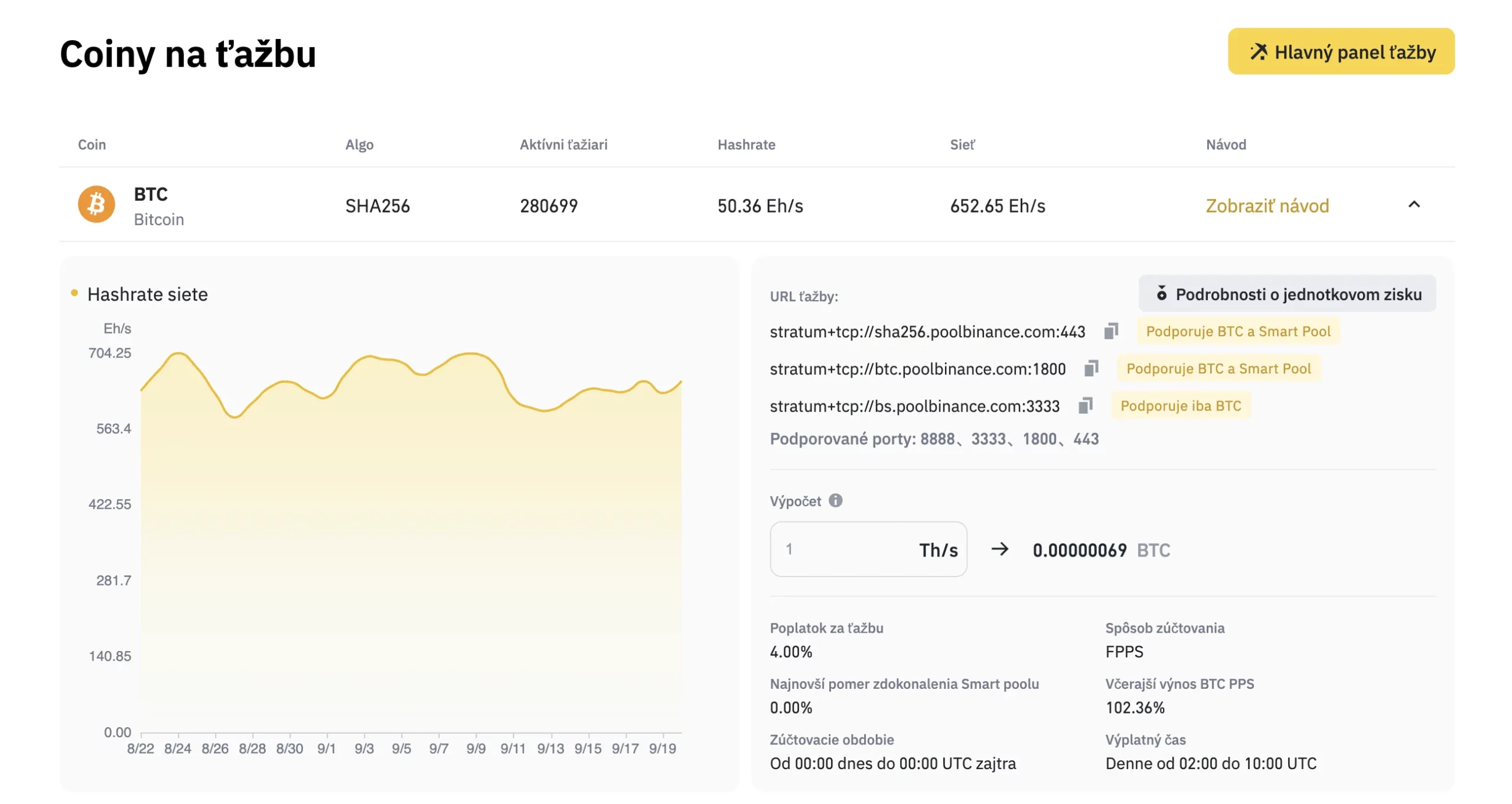Click Podporuje BTC a Smart Pool tag beside port 1800

coord(1218,369)
